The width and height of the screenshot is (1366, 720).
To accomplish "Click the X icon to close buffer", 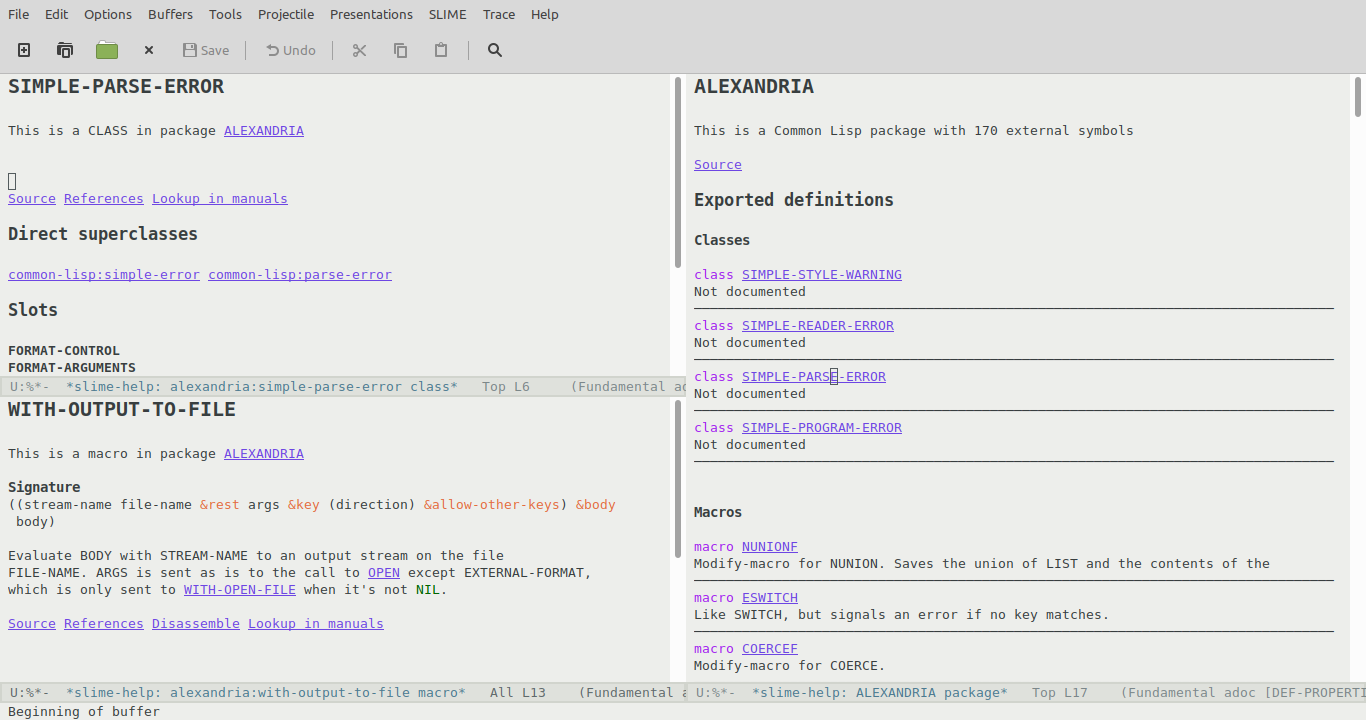I will (x=149, y=50).
